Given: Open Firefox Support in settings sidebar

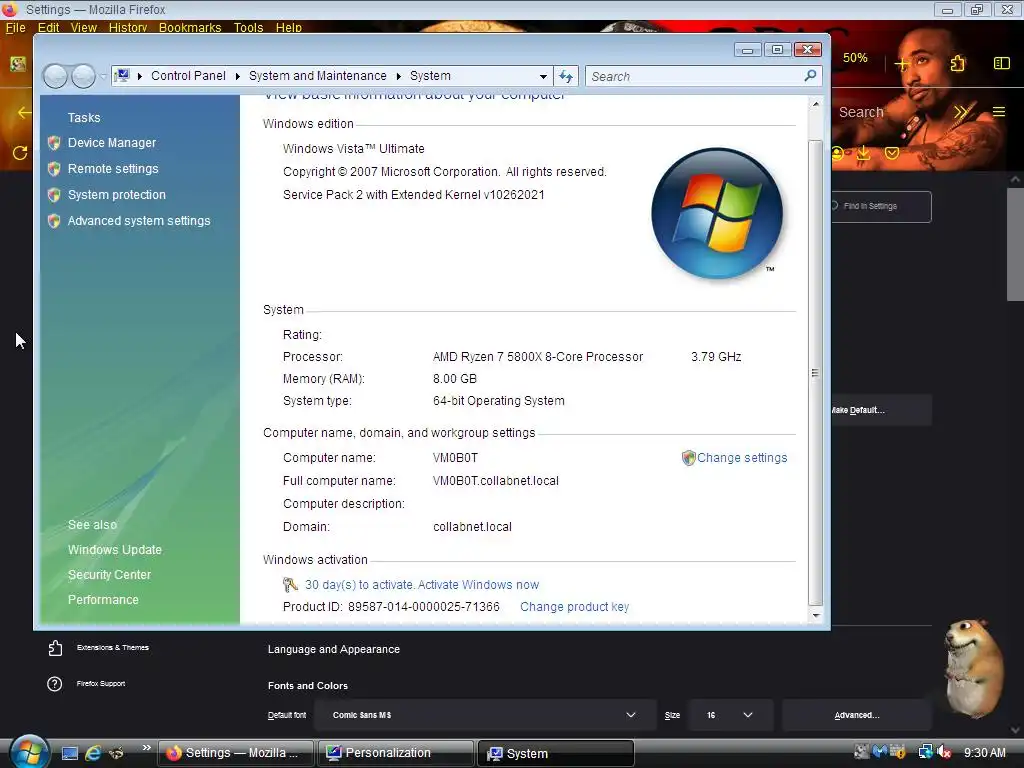Looking at the screenshot, I should (x=86, y=684).
